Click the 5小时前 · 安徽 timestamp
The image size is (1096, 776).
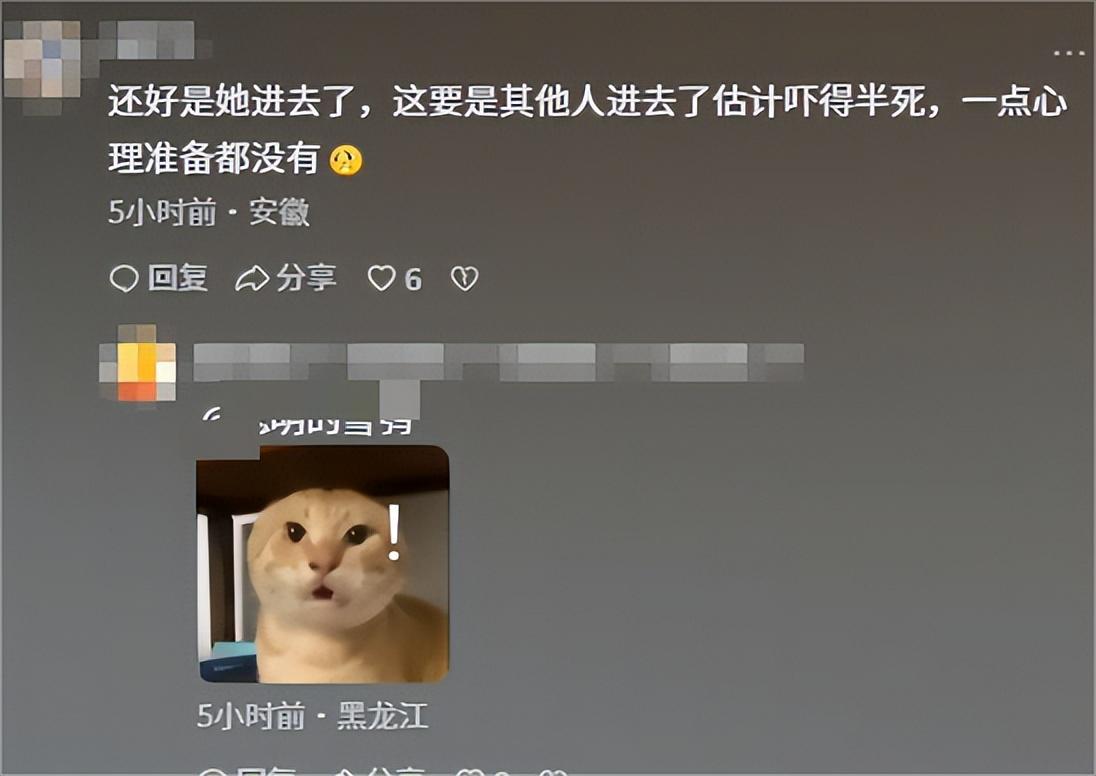coord(208,212)
